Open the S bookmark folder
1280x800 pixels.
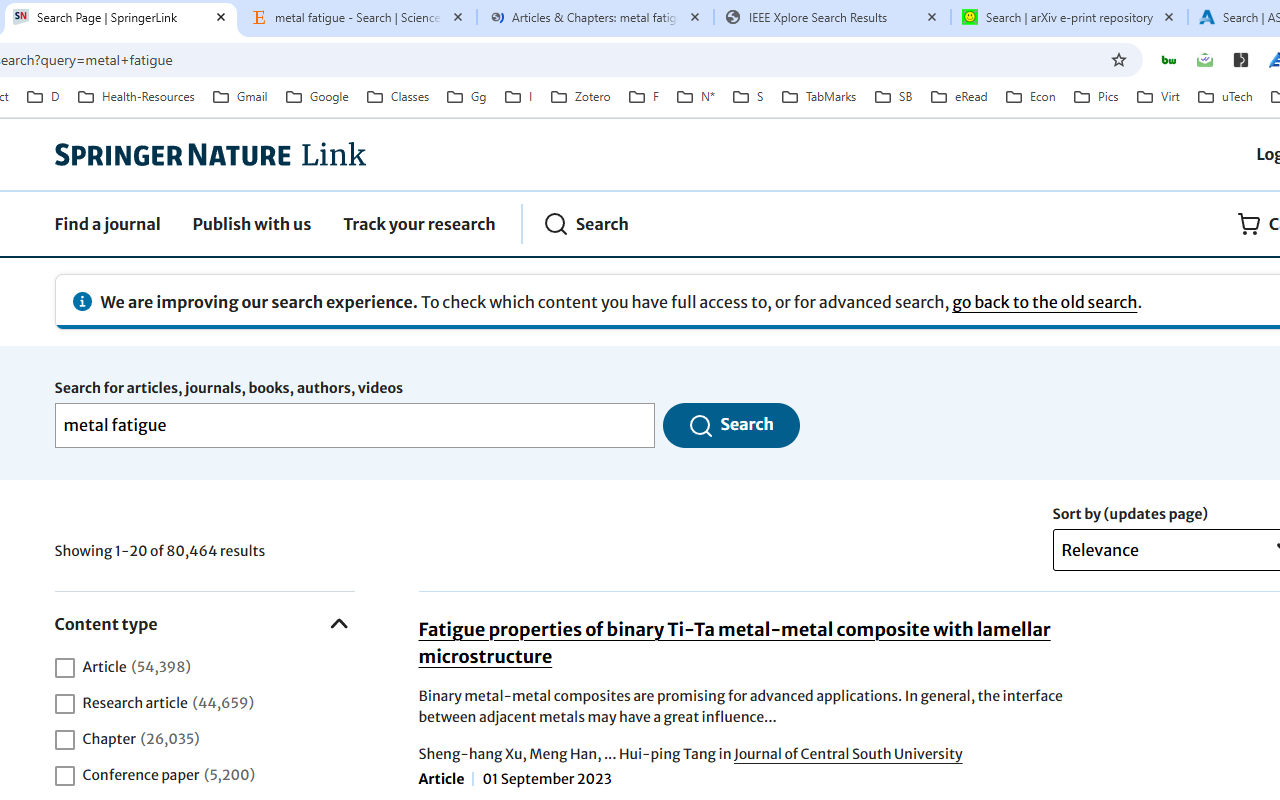748,97
